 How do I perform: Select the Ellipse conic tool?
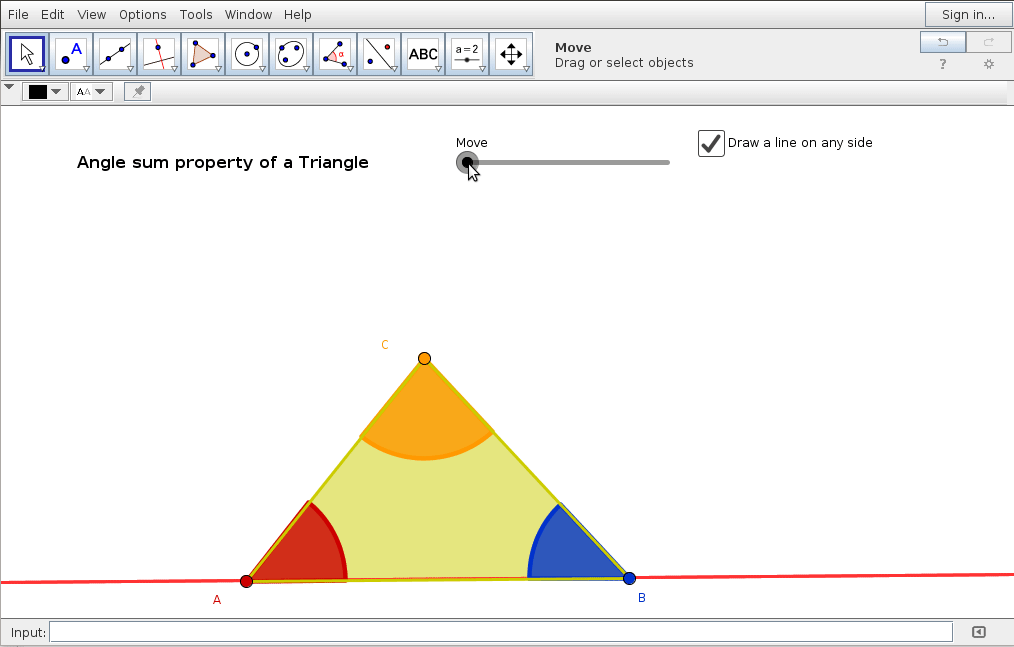(x=291, y=54)
